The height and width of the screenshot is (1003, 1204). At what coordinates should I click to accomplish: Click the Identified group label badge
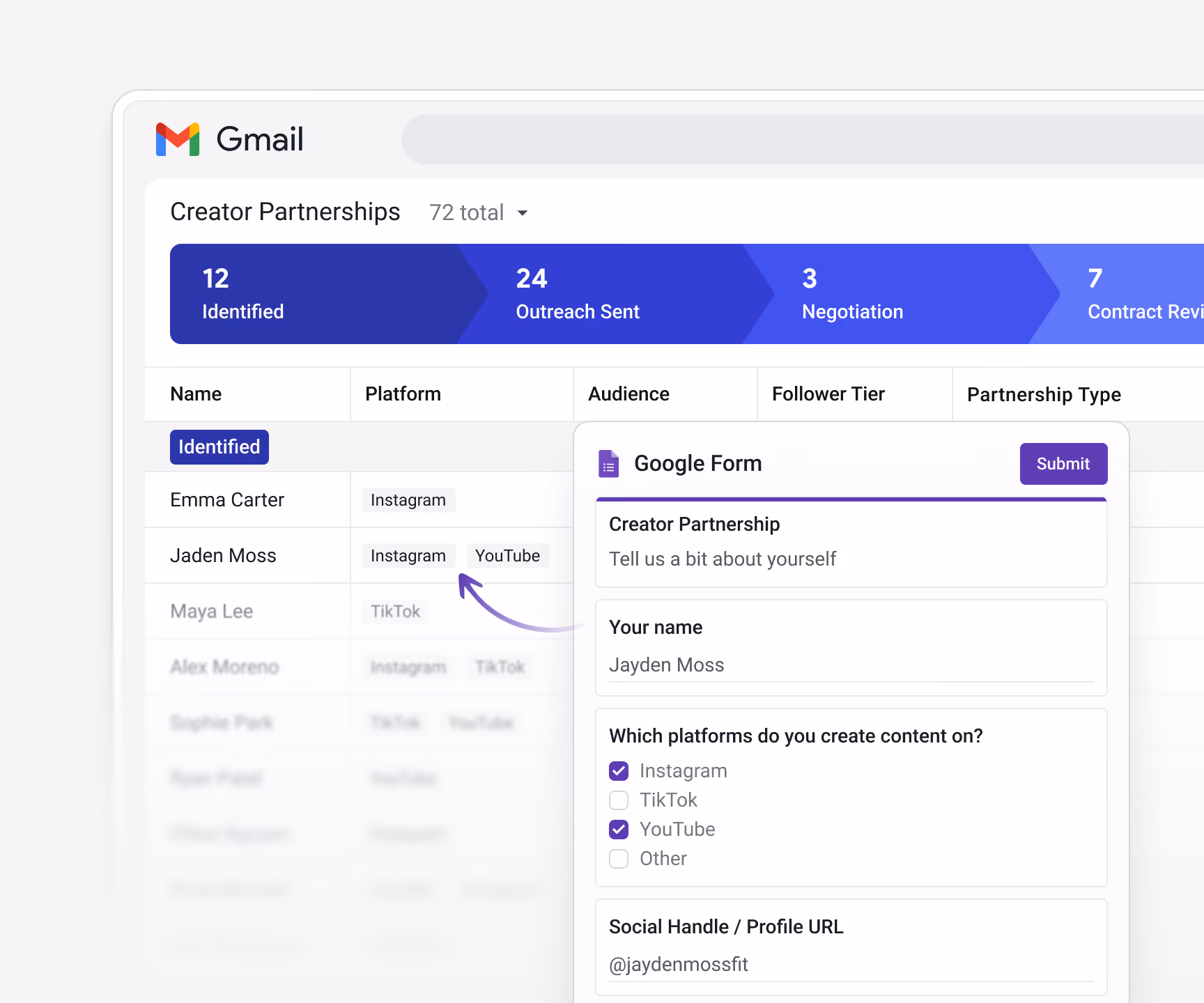[219, 447]
